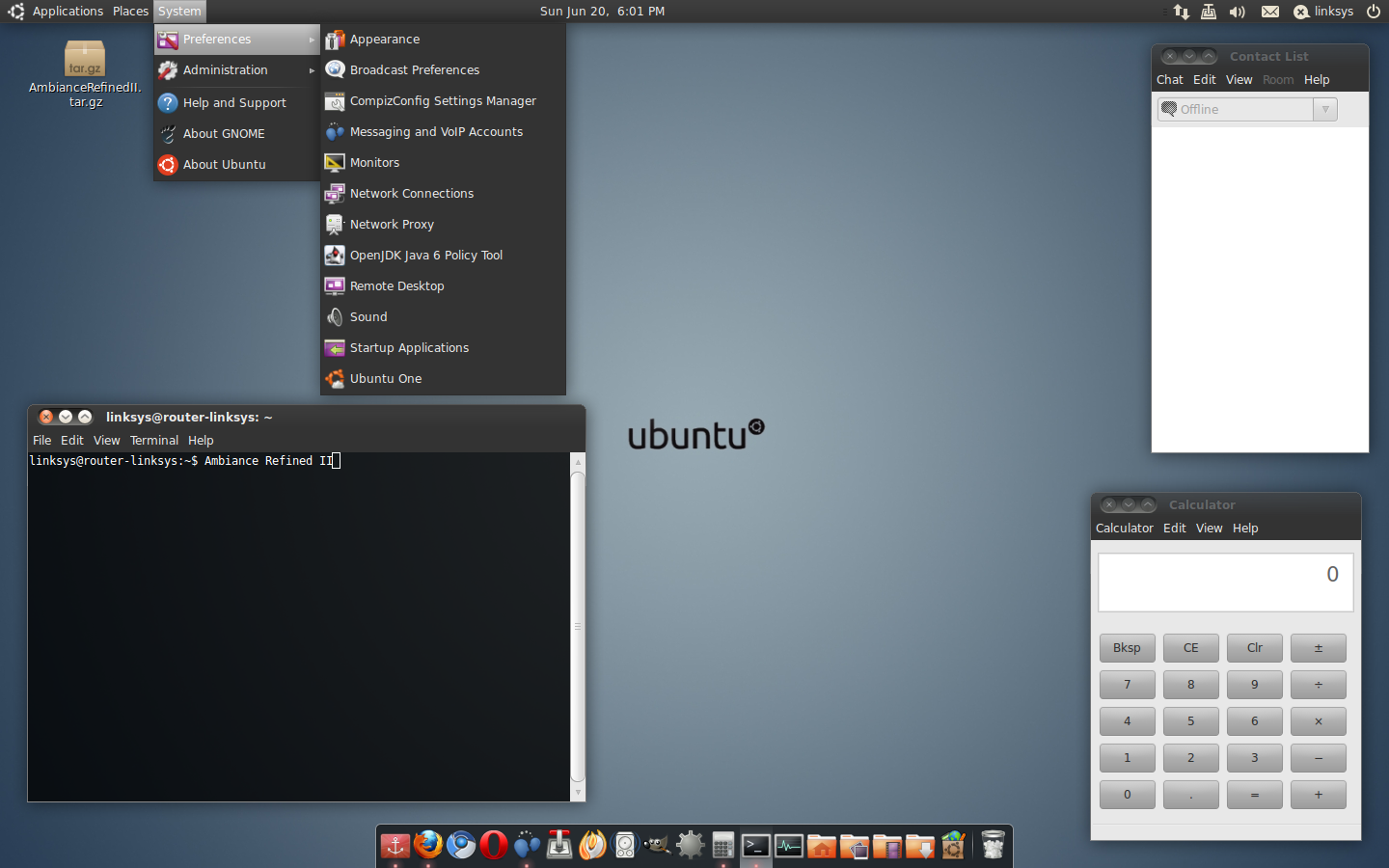Open OpenJDK Java 6 Policy Tool
This screenshot has width=1389, height=868.
(443, 256)
